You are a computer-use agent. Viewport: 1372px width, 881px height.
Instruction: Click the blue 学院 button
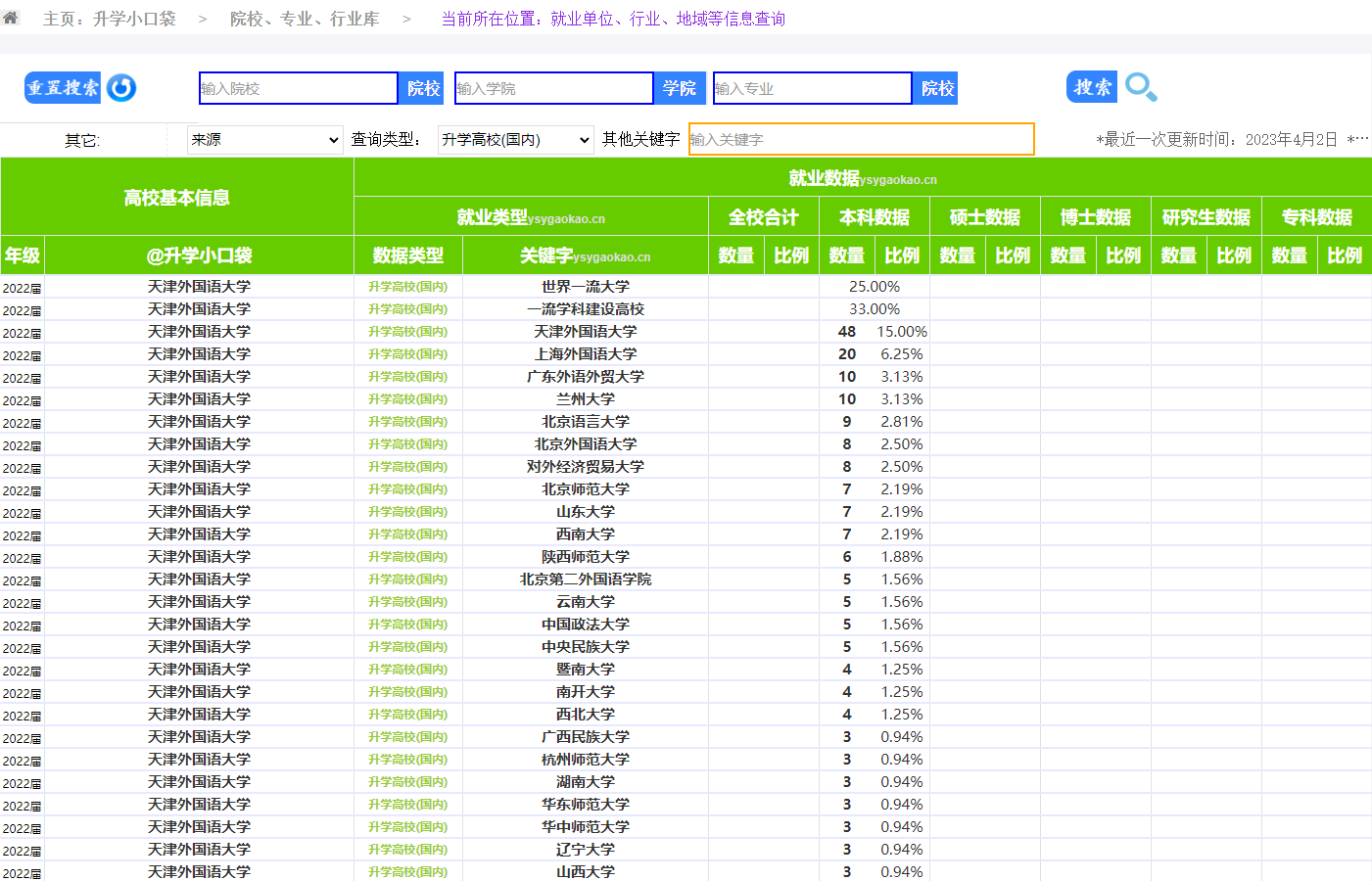(680, 88)
